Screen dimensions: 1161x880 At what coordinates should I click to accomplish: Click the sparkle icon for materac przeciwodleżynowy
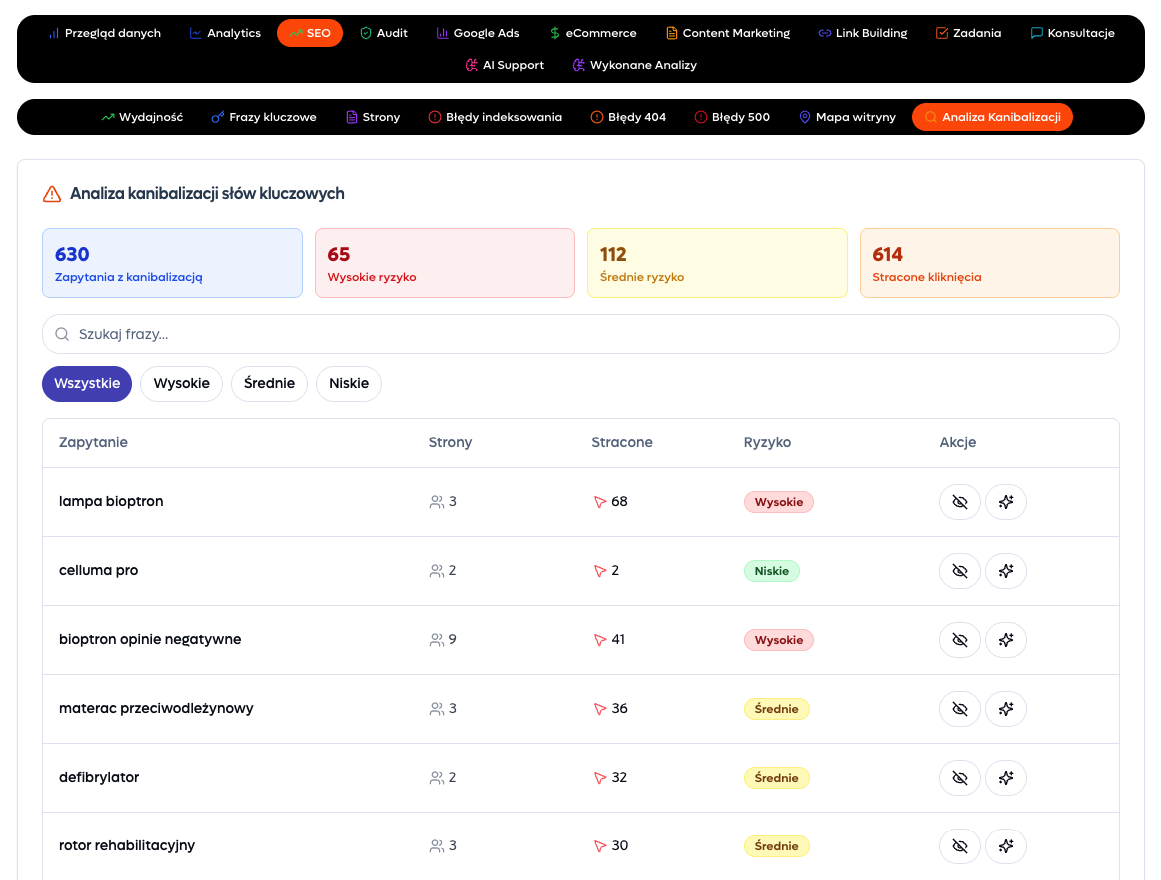coord(1006,709)
